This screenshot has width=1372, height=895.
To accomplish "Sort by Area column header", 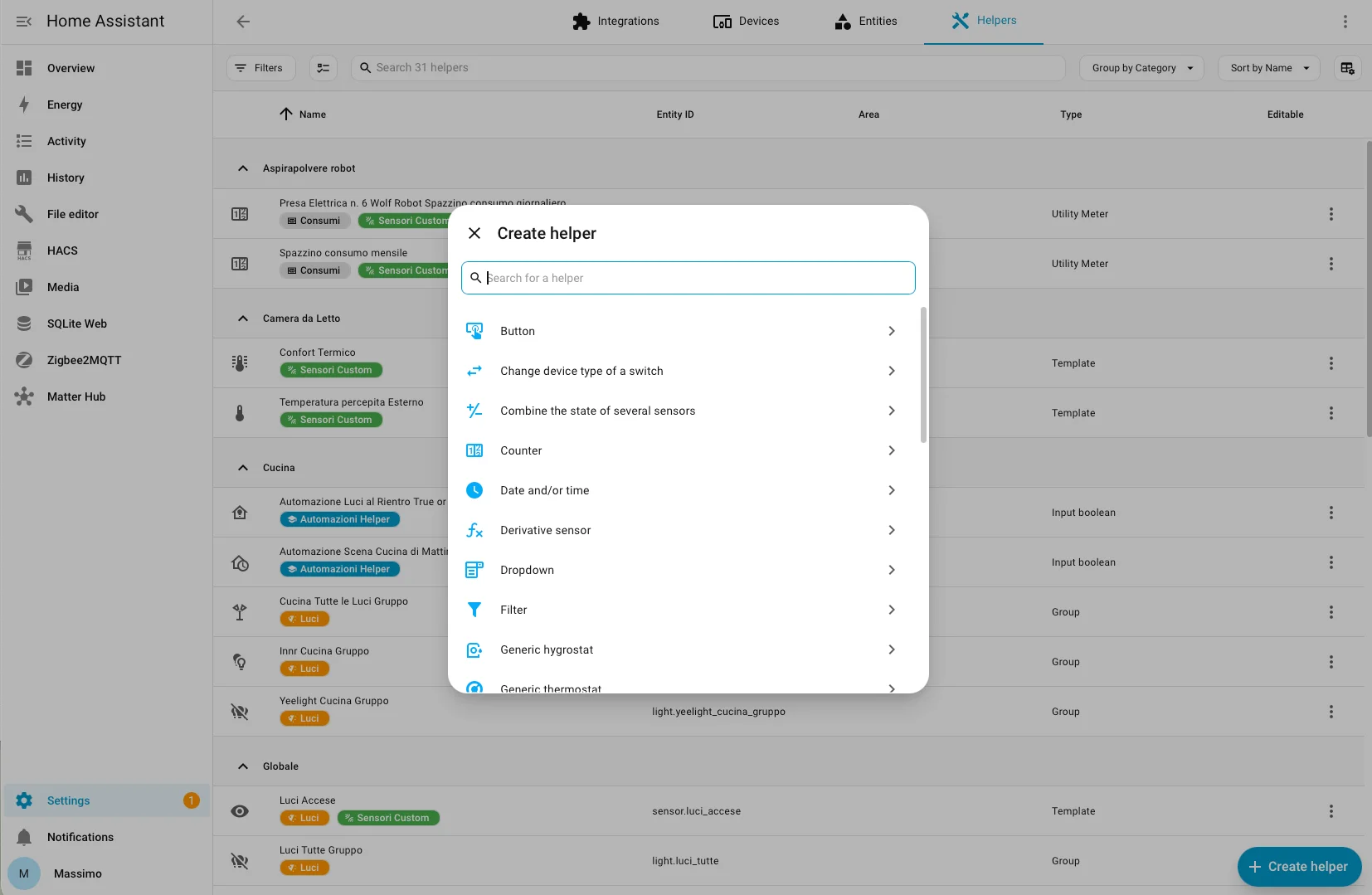I will (868, 114).
